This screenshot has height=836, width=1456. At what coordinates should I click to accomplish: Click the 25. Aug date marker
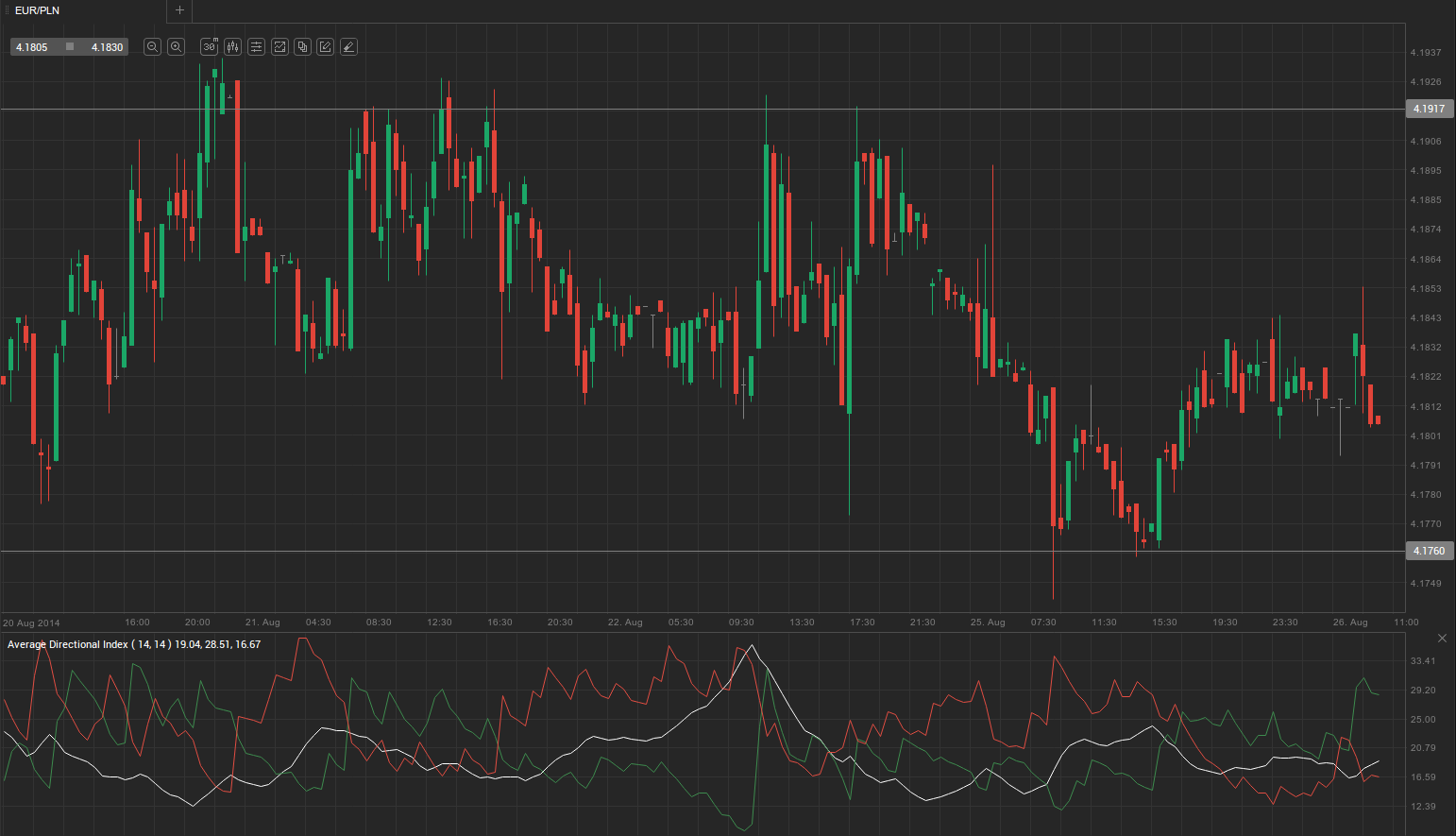988,623
